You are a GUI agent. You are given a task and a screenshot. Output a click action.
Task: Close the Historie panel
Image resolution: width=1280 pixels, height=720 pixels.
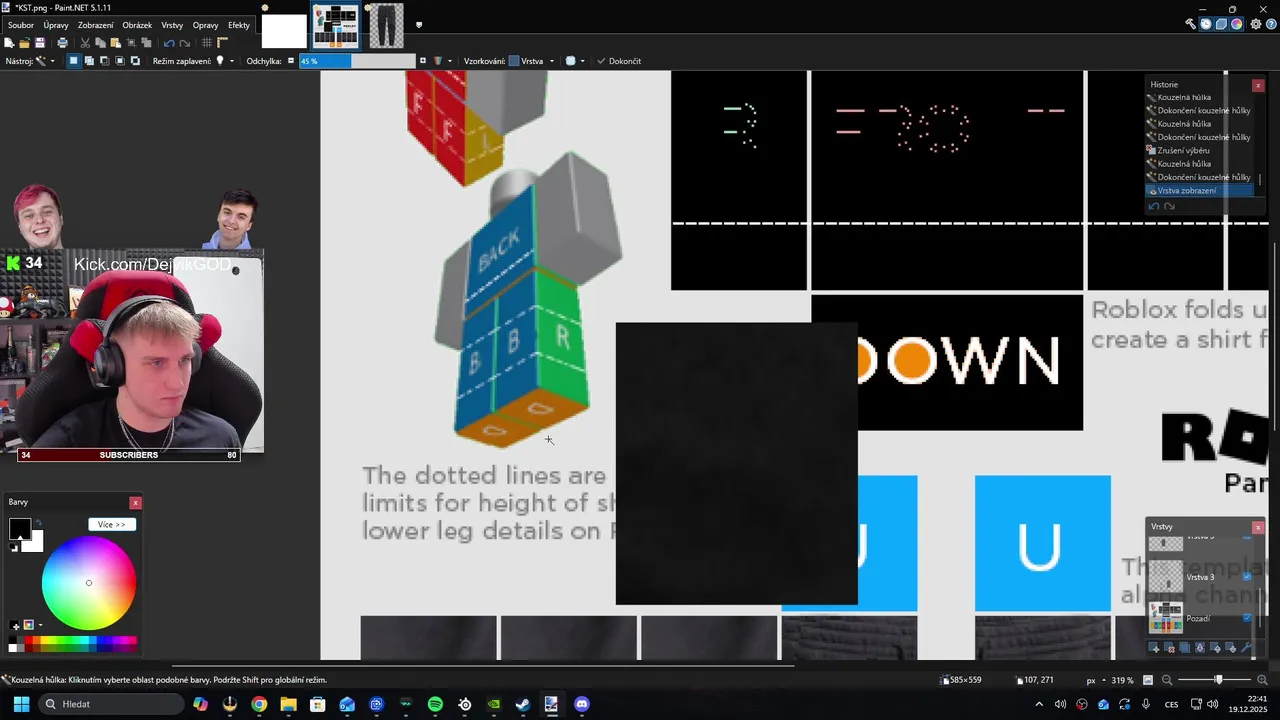pyautogui.click(x=1258, y=85)
